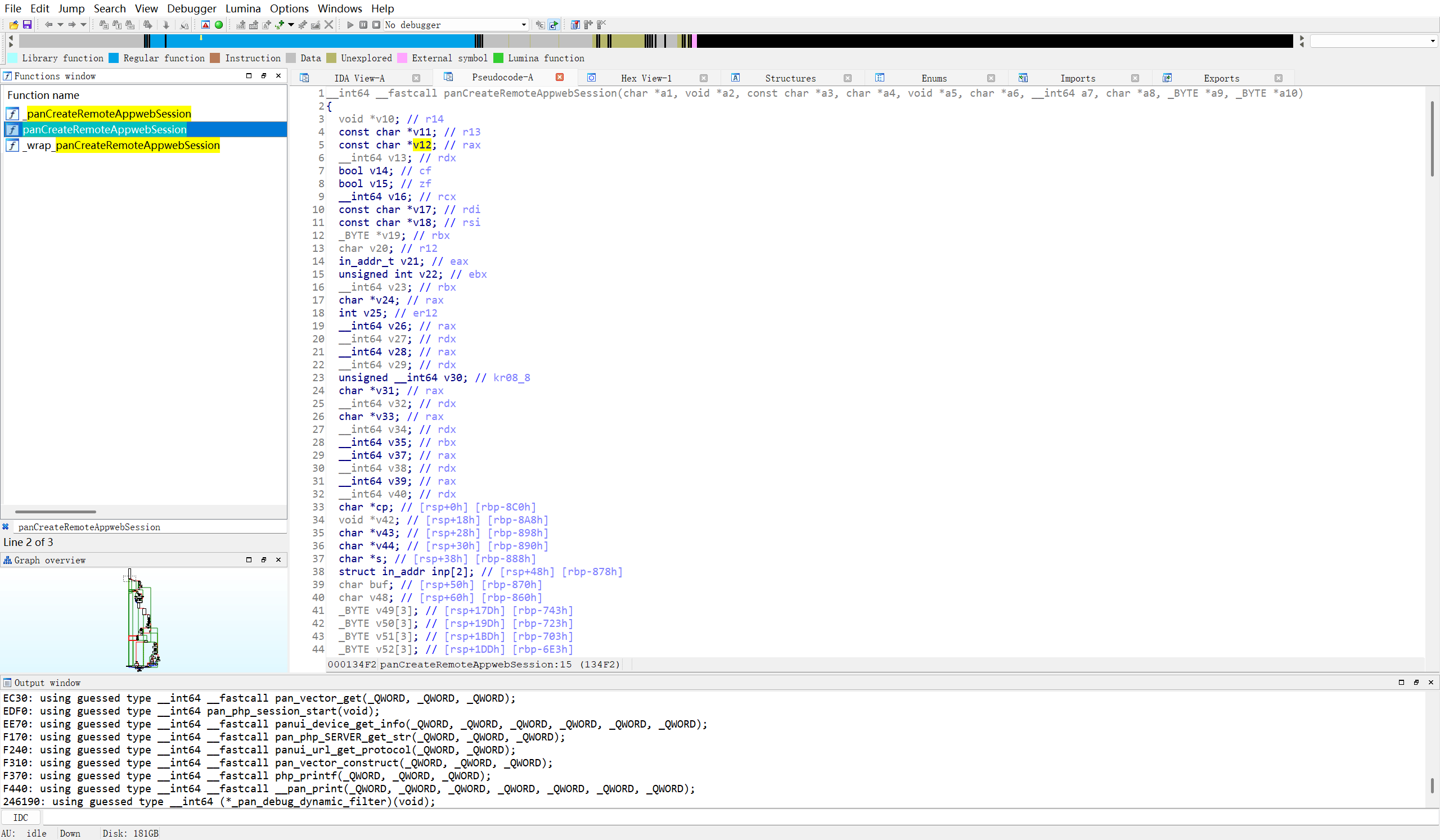Click the pause process button
The image size is (1440, 840).
point(363,25)
